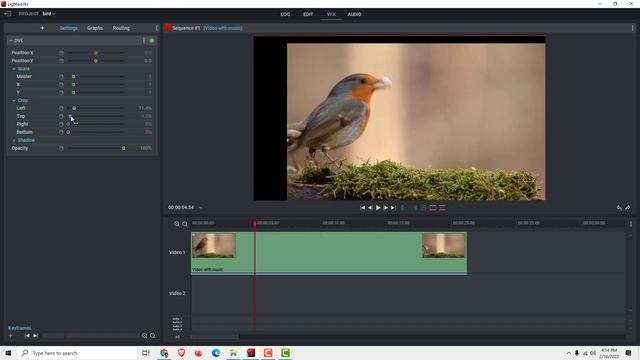Viewport: 640px width, 360px height.
Task: Collapse the Crop parameter group
Action: [x=14, y=100]
